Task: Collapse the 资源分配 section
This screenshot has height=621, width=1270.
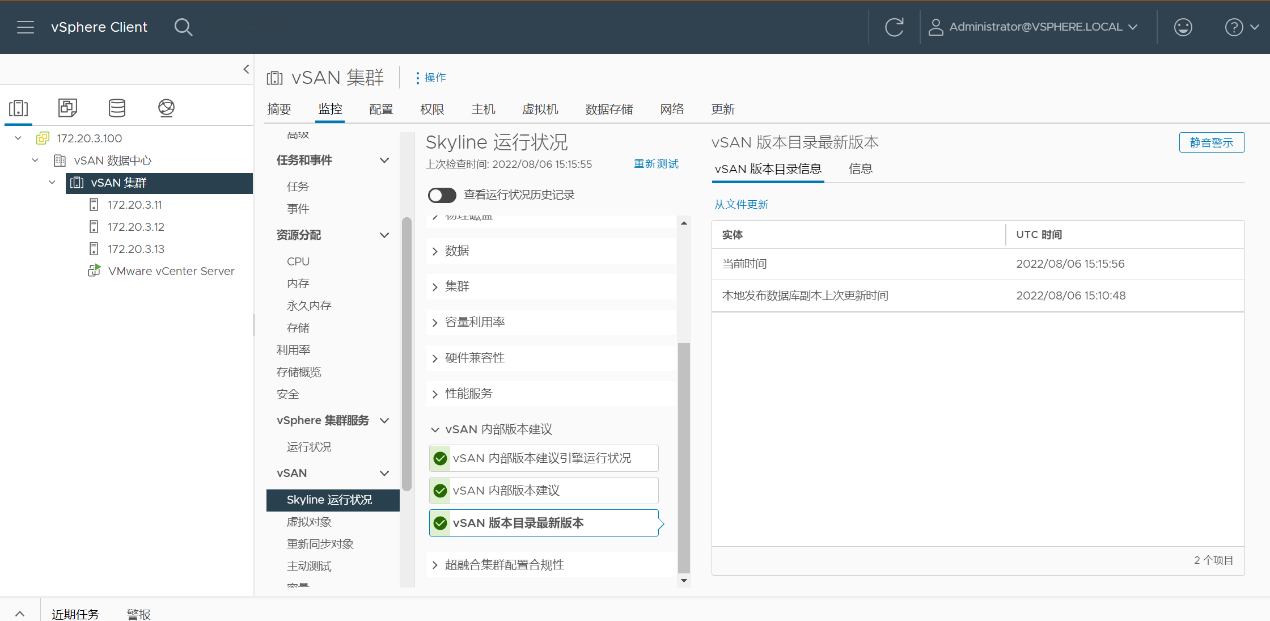Action: 384,235
